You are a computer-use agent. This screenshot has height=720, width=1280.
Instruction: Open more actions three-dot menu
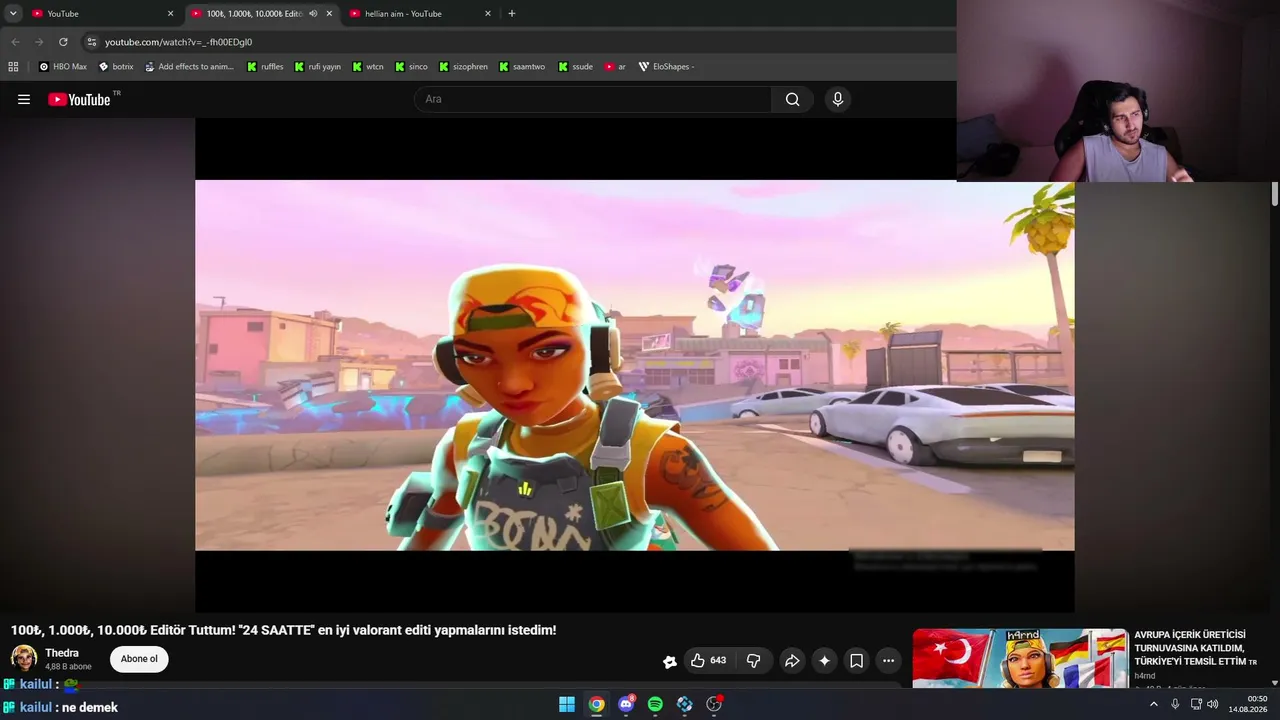(888, 660)
